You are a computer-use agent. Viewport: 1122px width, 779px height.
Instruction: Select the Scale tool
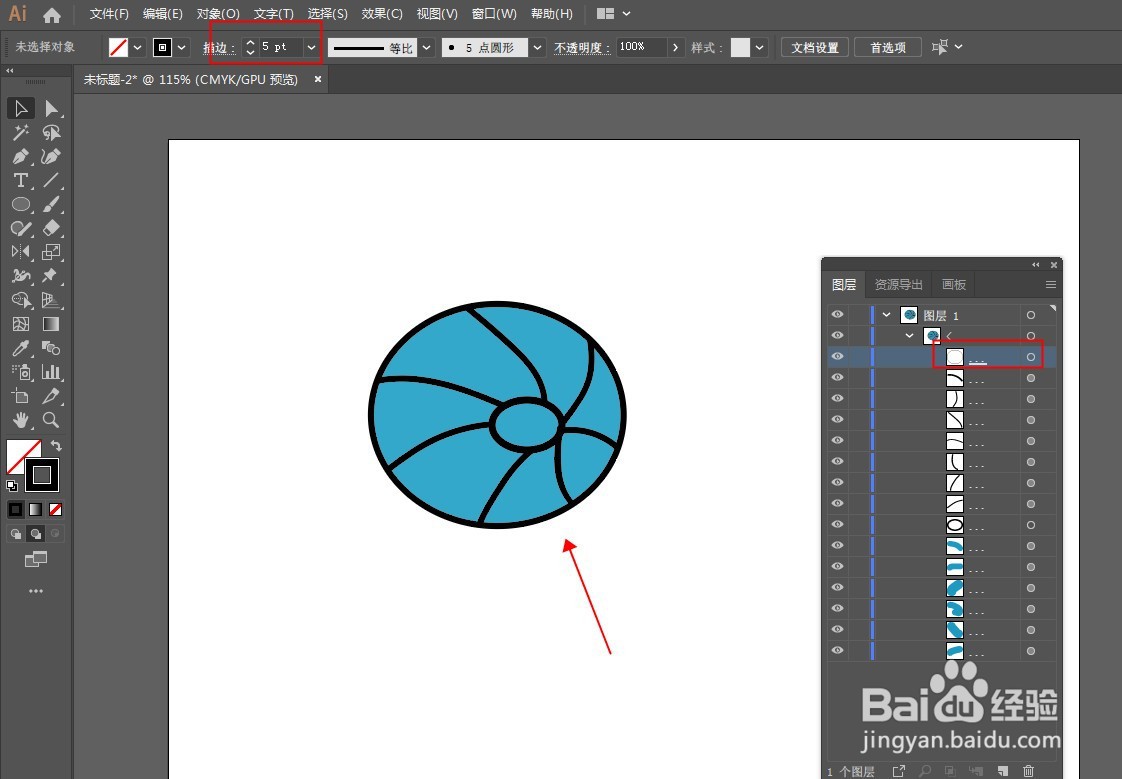(x=51, y=252)
